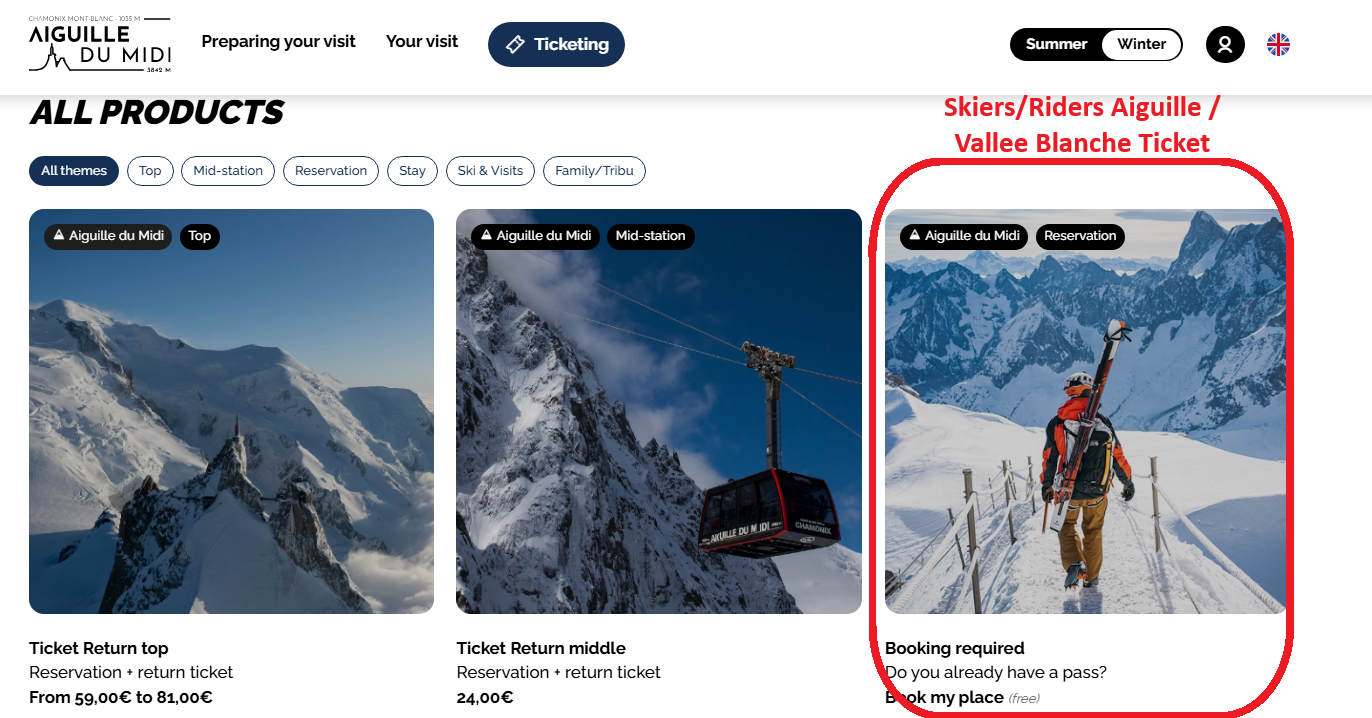Open the cable car Ticket Return middle photo
The height and width of the screenshot is (718, 1372).
[658, 420]
